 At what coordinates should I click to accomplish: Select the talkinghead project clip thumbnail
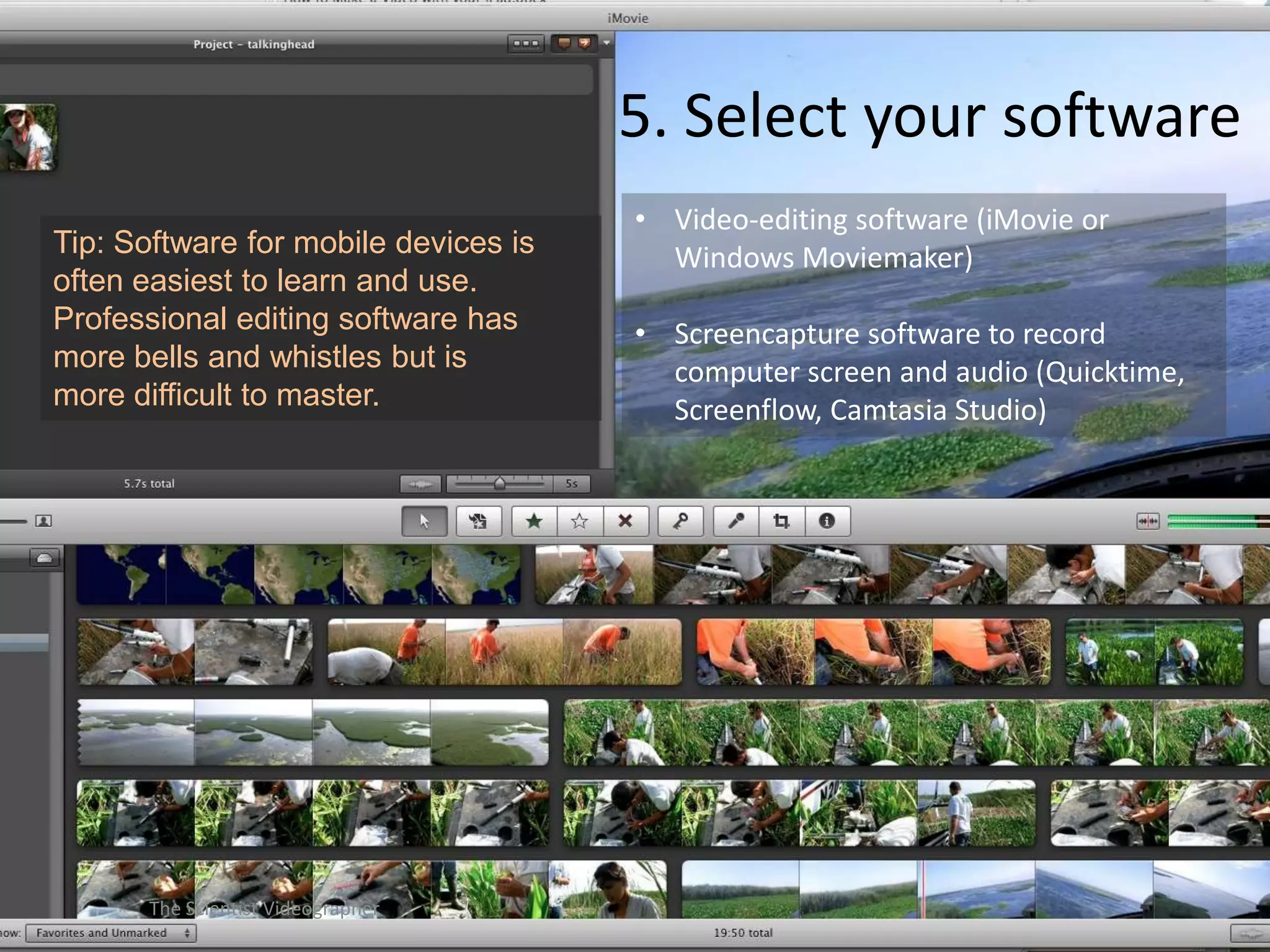pos(28,137)
